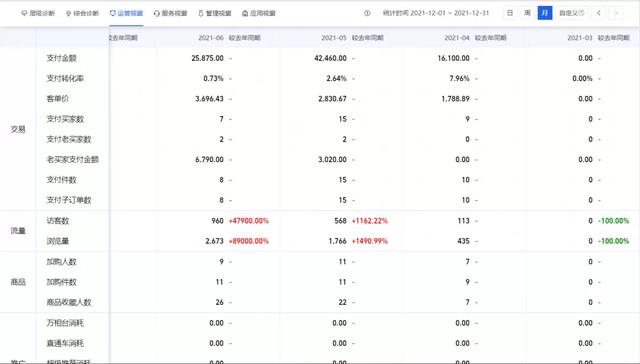This screenshot has width=640, height=364.
Task: Click the 7.96% conversion rate value
Action: (x=459, y=78)
